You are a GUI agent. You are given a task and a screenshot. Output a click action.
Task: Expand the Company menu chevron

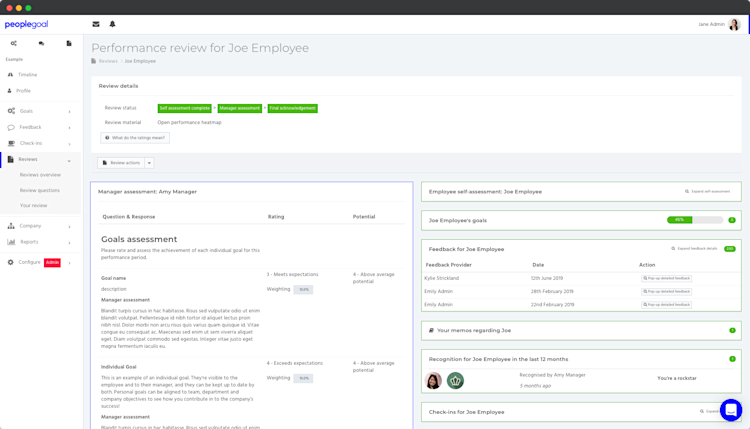pyautogui.click(x=69, y=227)
